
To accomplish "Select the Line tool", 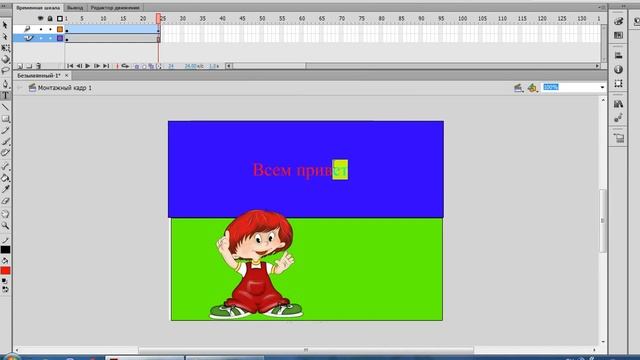I will pos(5,107).
